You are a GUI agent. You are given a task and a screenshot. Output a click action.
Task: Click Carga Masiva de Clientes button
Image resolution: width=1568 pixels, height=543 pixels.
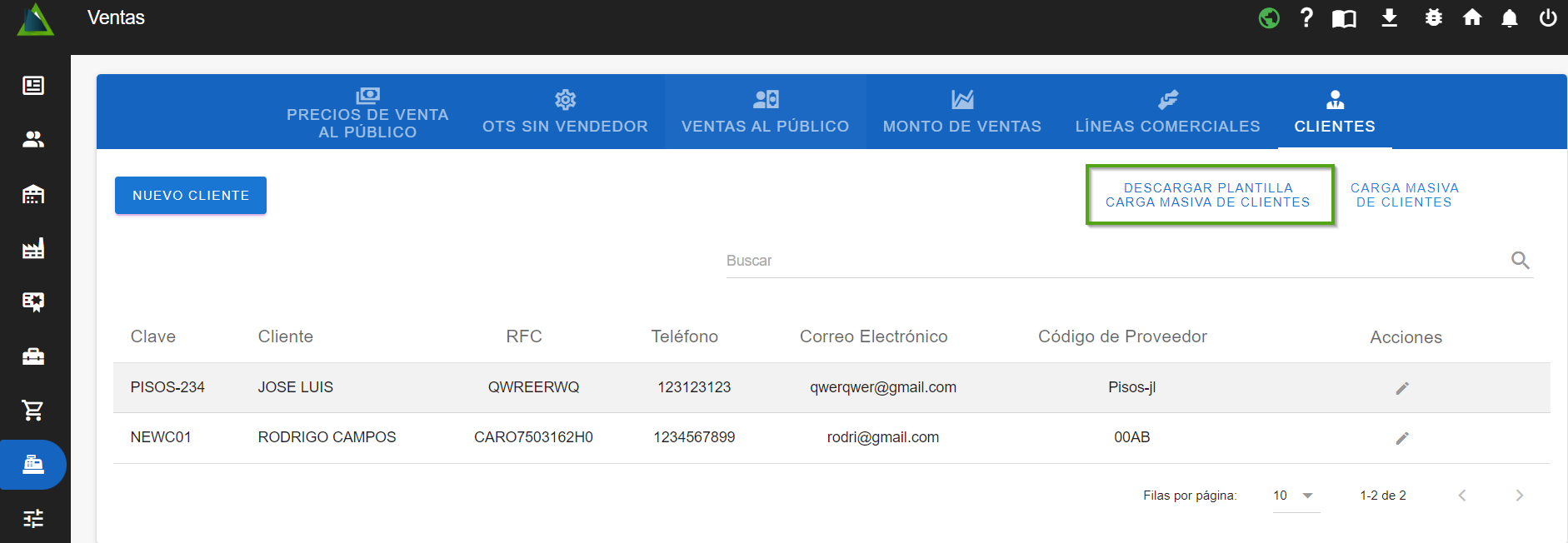point(1404,196)
